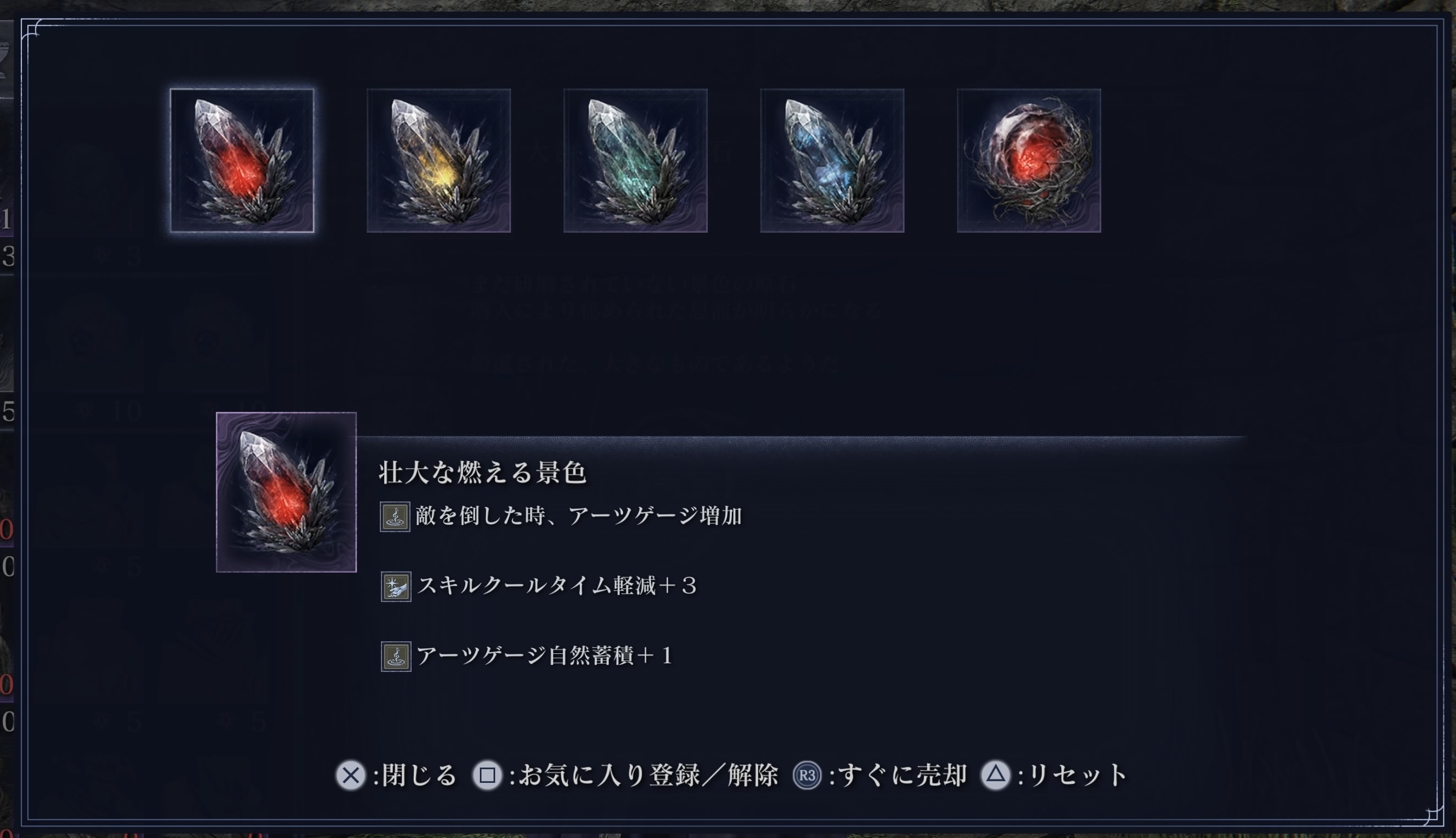Screen dimensions: 1456x838
Task: Click the effect line 敵を倒した時、アーツゲージ増加
Action: [x=579, y=516]
